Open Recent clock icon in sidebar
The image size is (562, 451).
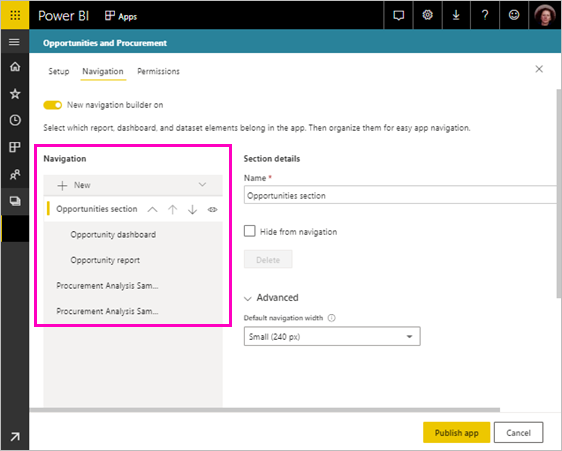click(x=15, y=120)
